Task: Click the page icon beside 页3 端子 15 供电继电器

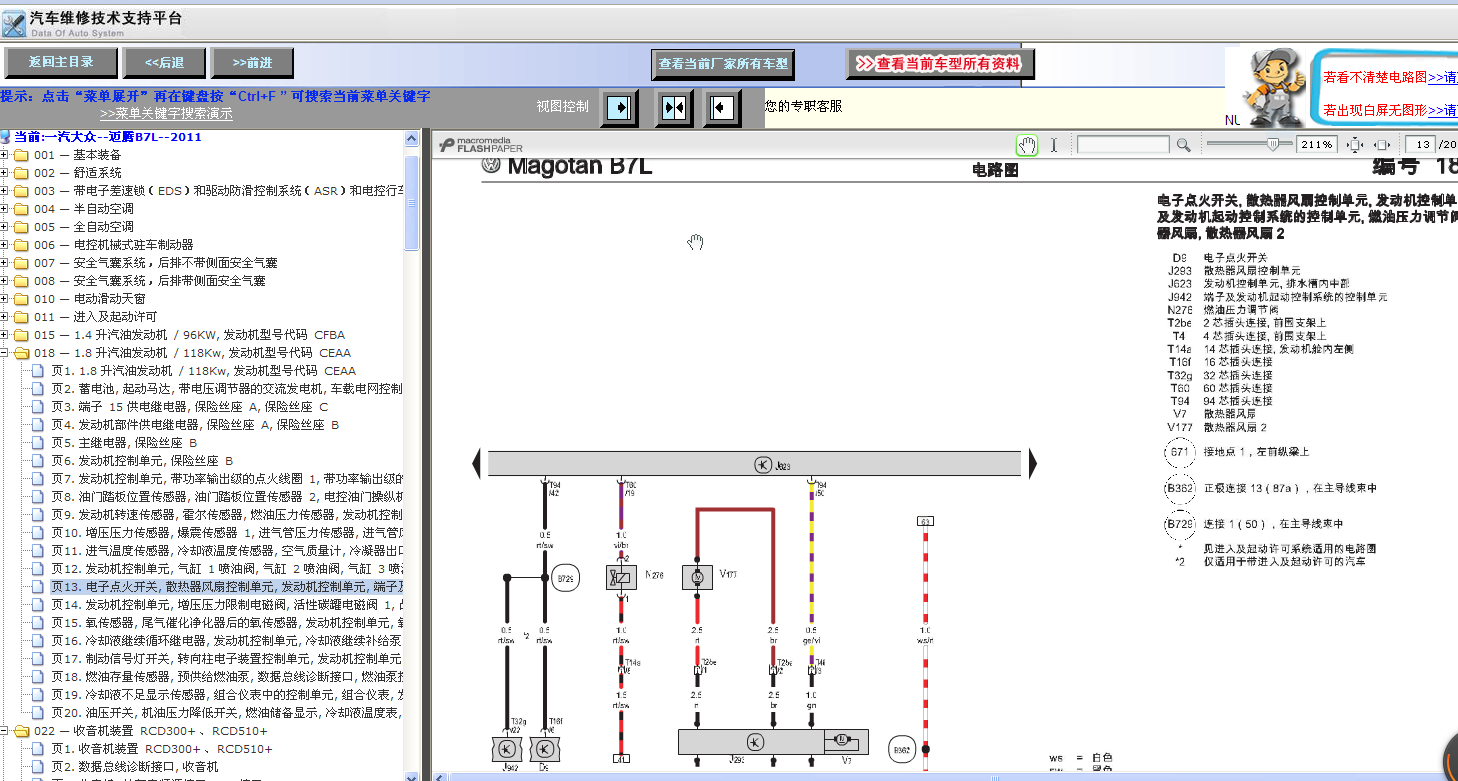Action: click(x=39, y=407)
